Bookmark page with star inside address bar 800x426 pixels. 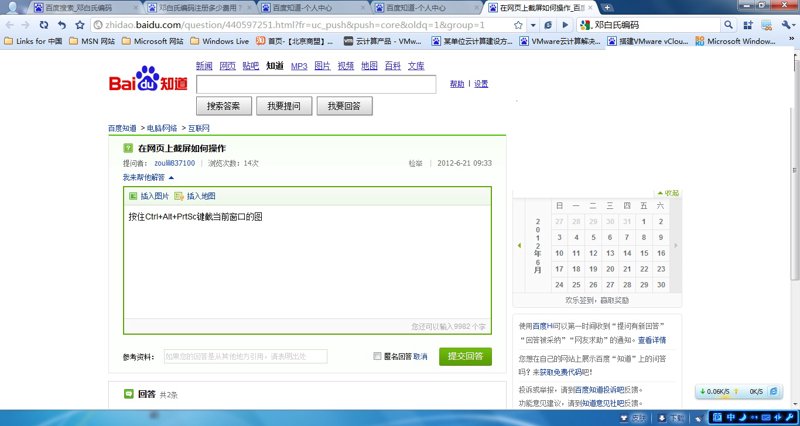point(518,25)
